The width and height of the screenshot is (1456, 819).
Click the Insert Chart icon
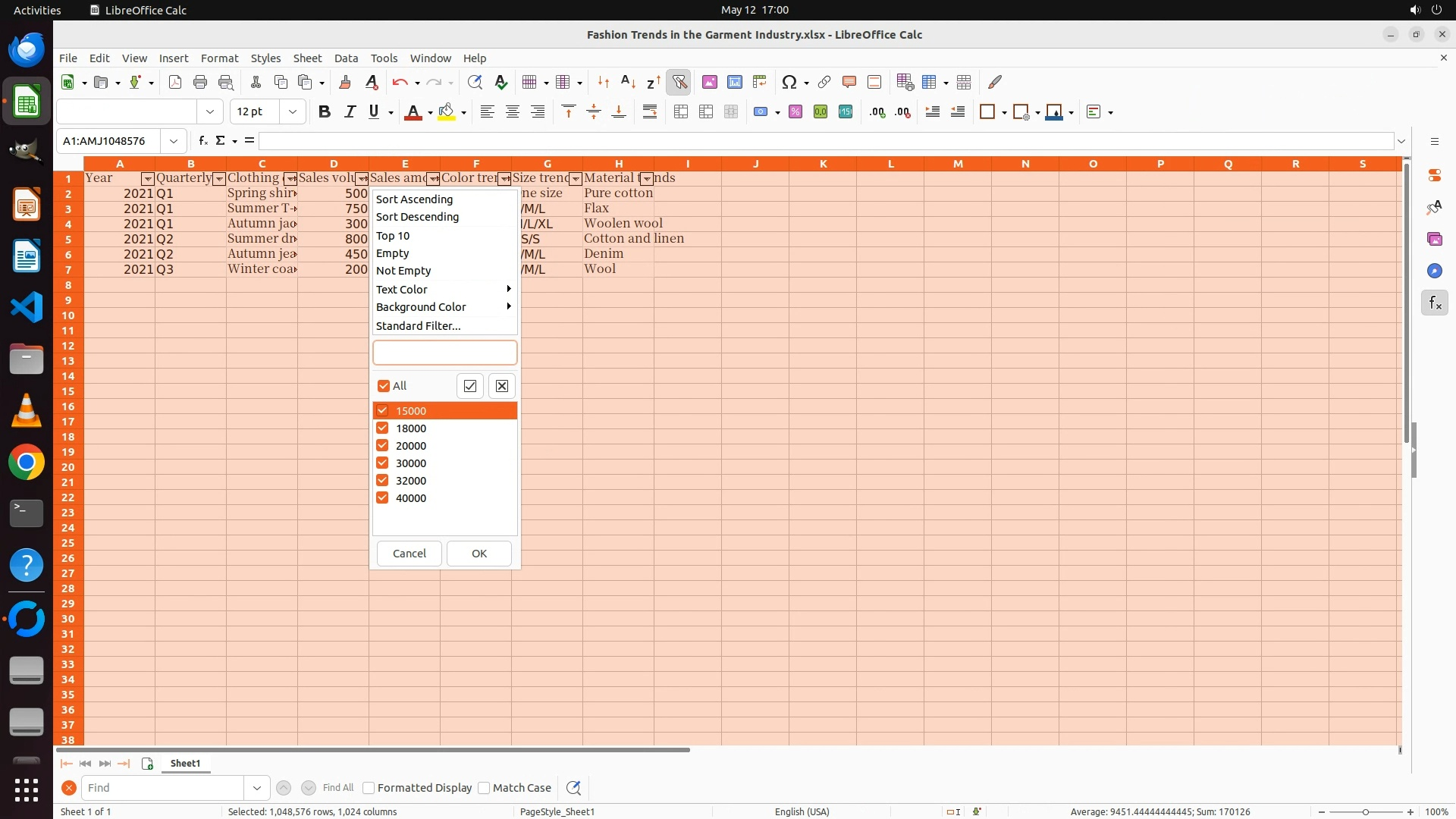pyautogui.click(x=734, y=82)
